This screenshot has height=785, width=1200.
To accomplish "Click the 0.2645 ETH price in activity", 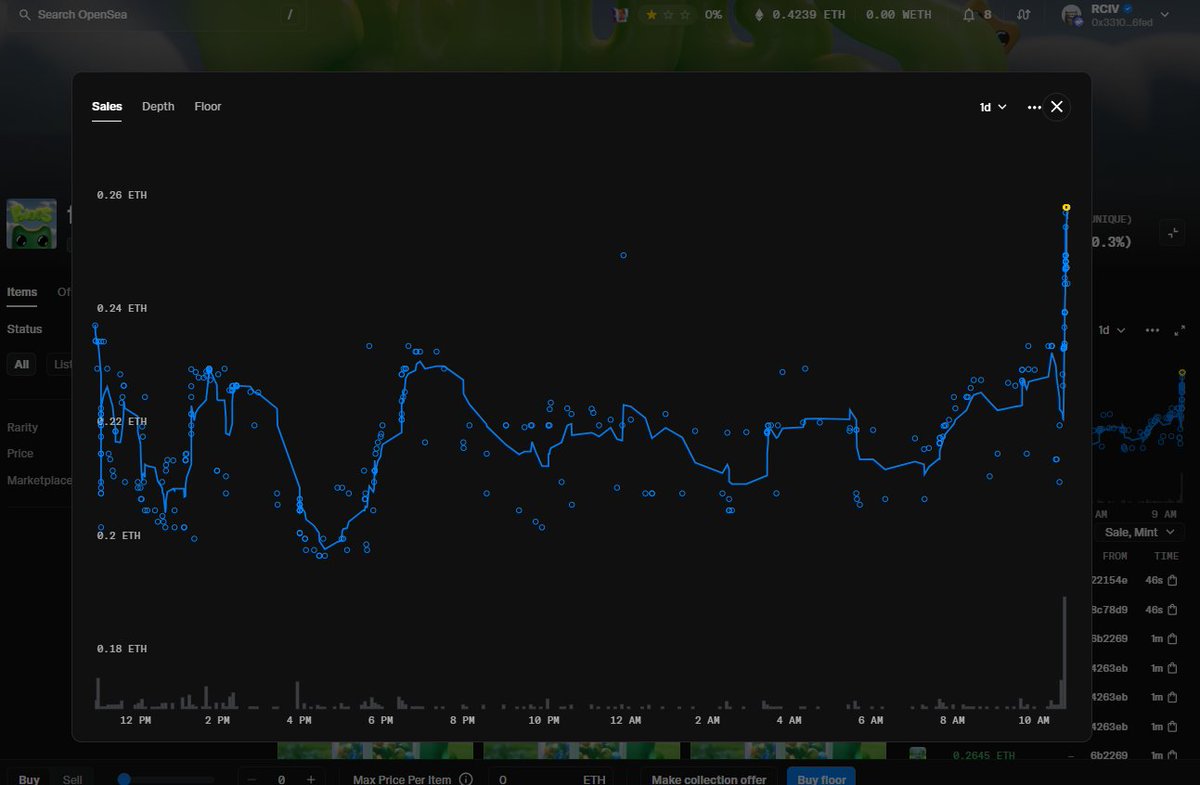I will pyautogui.click(x=984, y=755).
